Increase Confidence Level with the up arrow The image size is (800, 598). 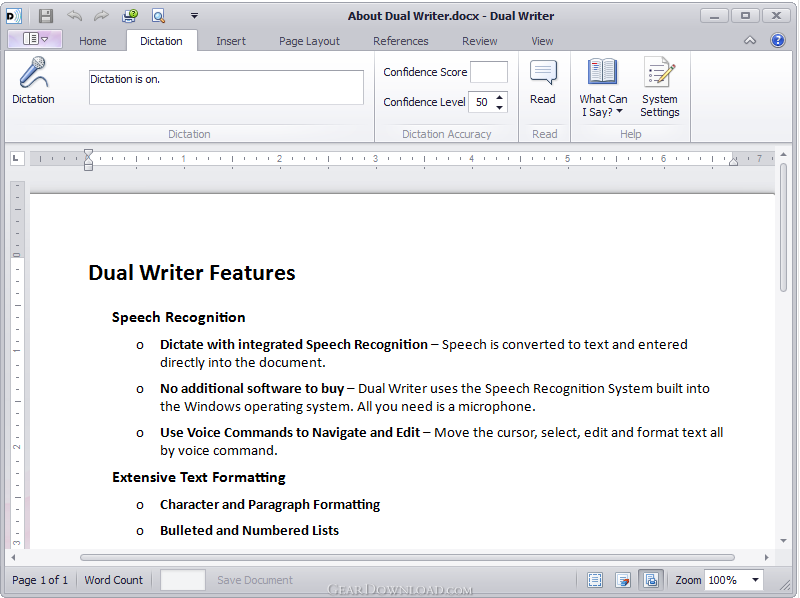tap(500, 97)
